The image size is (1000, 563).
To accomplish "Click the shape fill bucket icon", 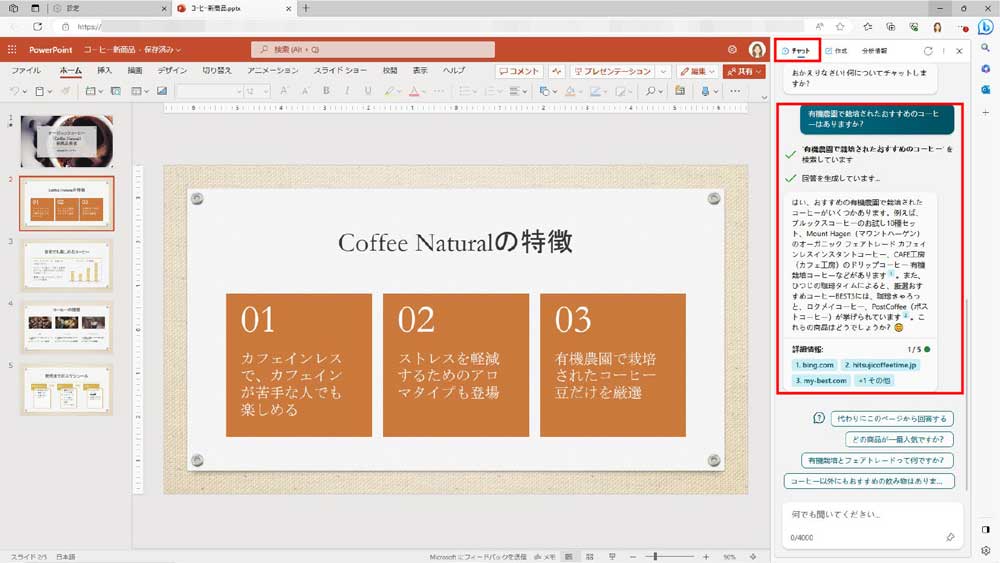I will click(x=570, y=91).
